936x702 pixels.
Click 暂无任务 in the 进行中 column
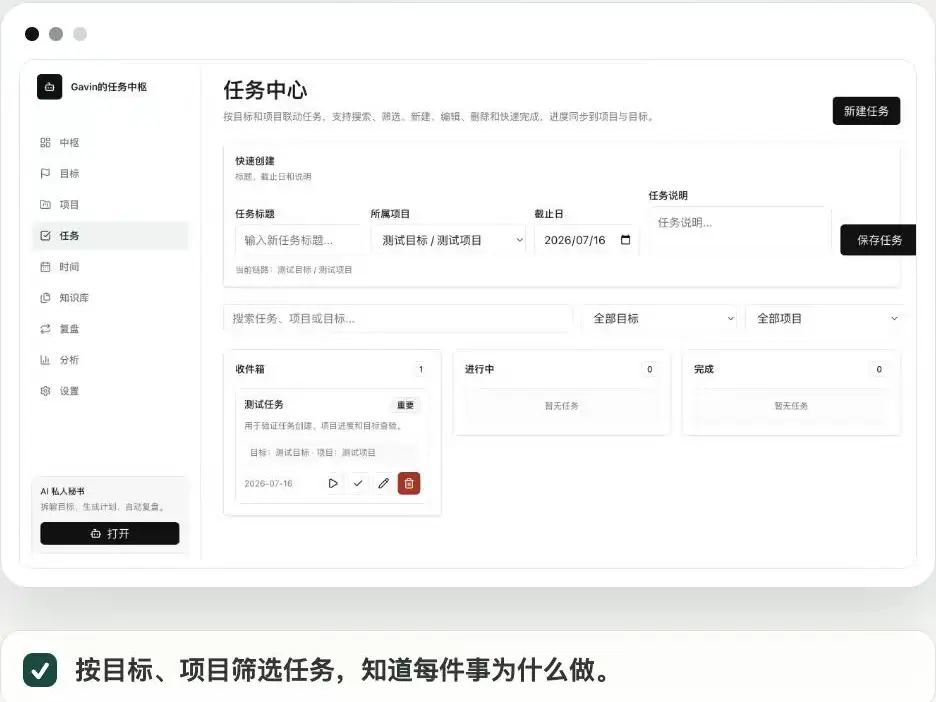pyautogui.click(x=562, y=406)
